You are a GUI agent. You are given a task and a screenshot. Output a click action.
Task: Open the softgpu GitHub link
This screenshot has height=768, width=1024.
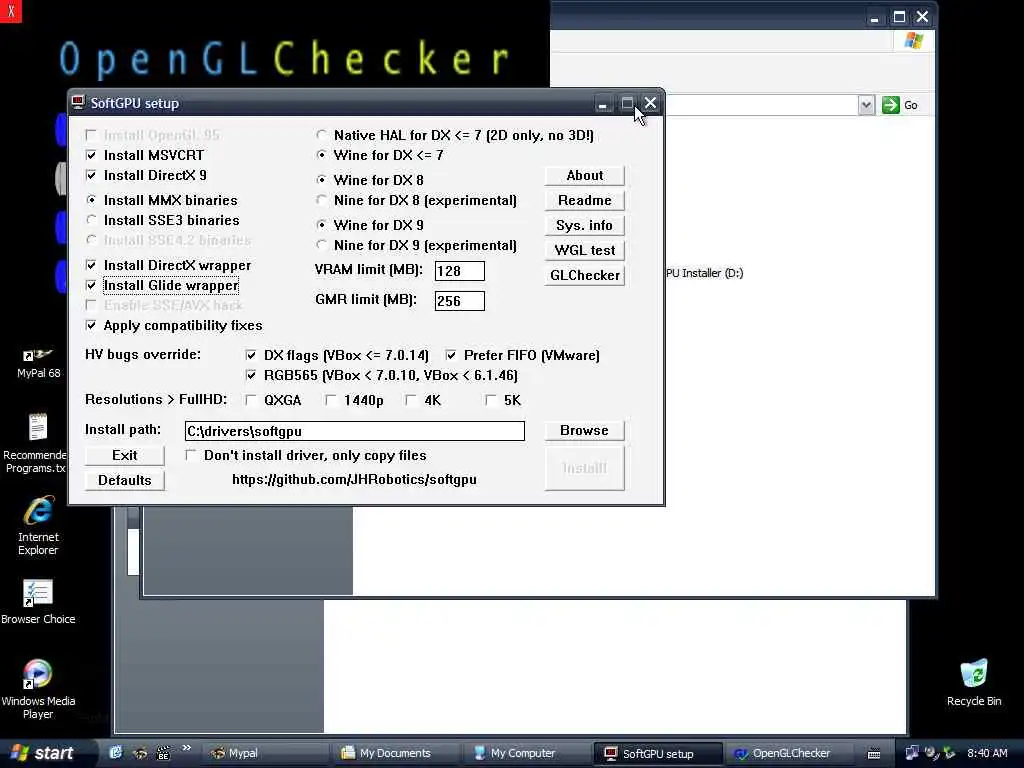[x=354, y=479]
